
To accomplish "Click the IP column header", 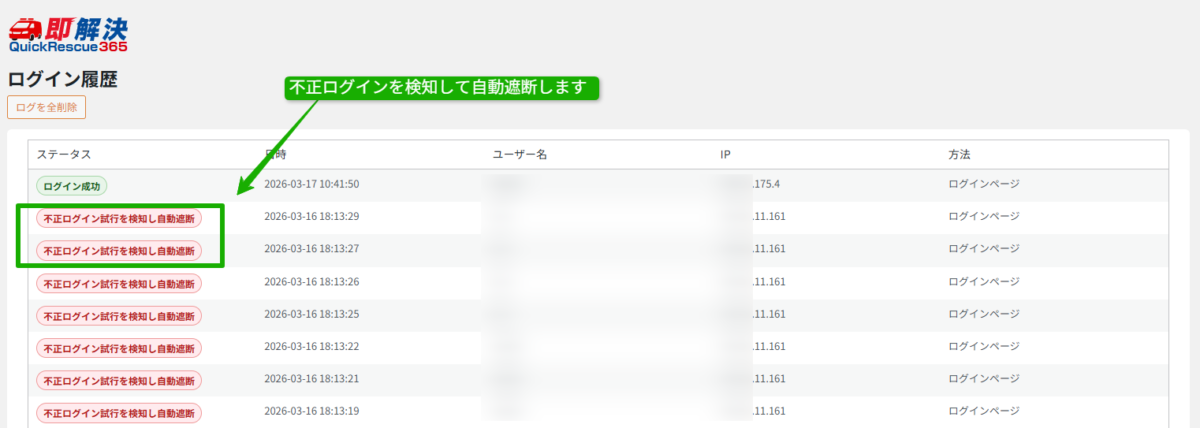I will 726,155.
